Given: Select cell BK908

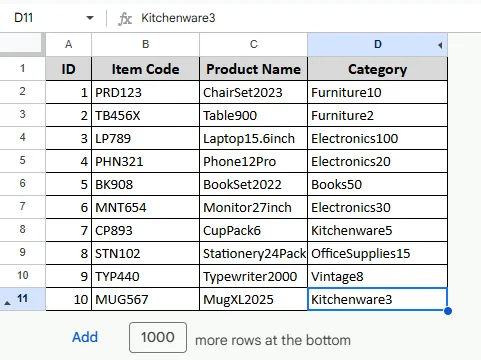Looking at the screenshot, I should (x=146, y=184).
